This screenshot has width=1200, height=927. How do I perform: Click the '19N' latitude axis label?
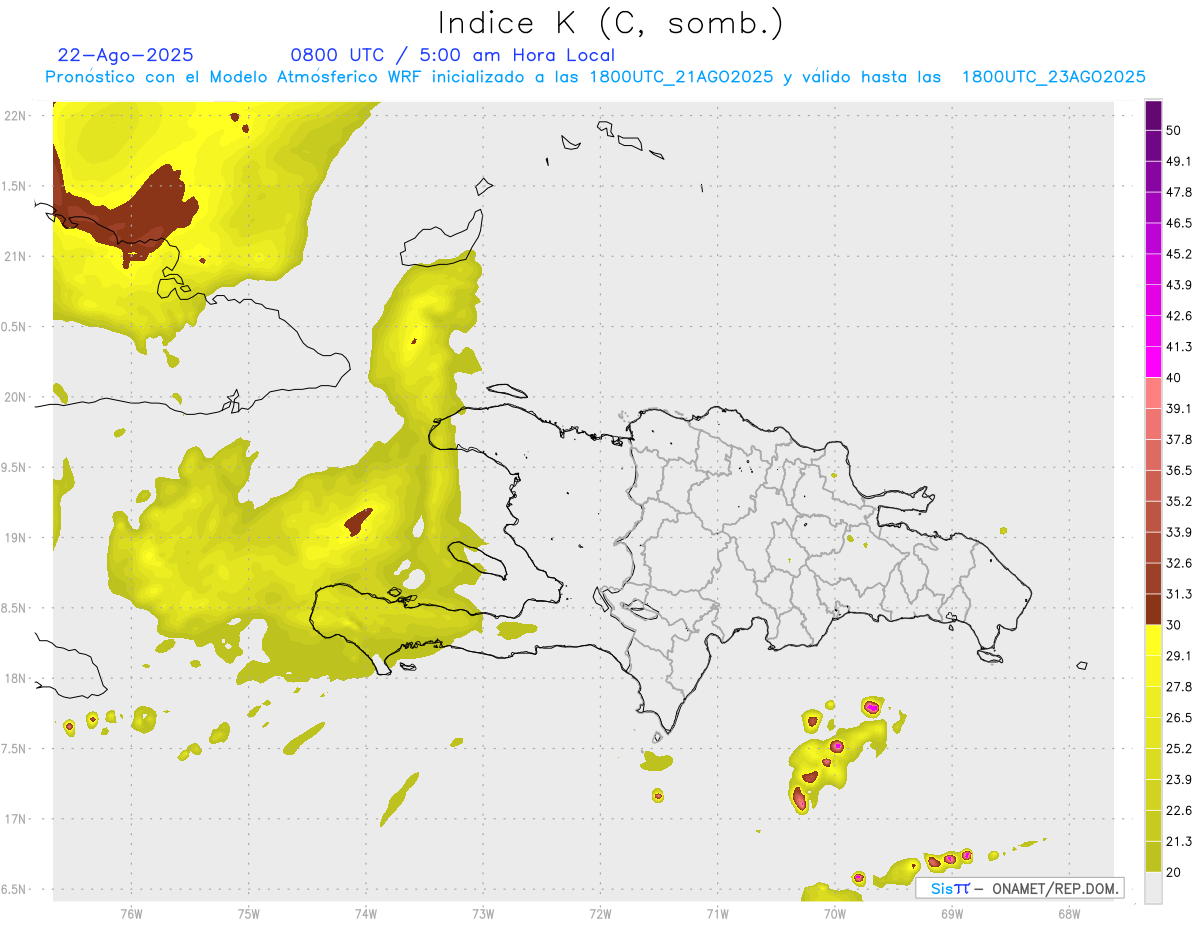15,538
